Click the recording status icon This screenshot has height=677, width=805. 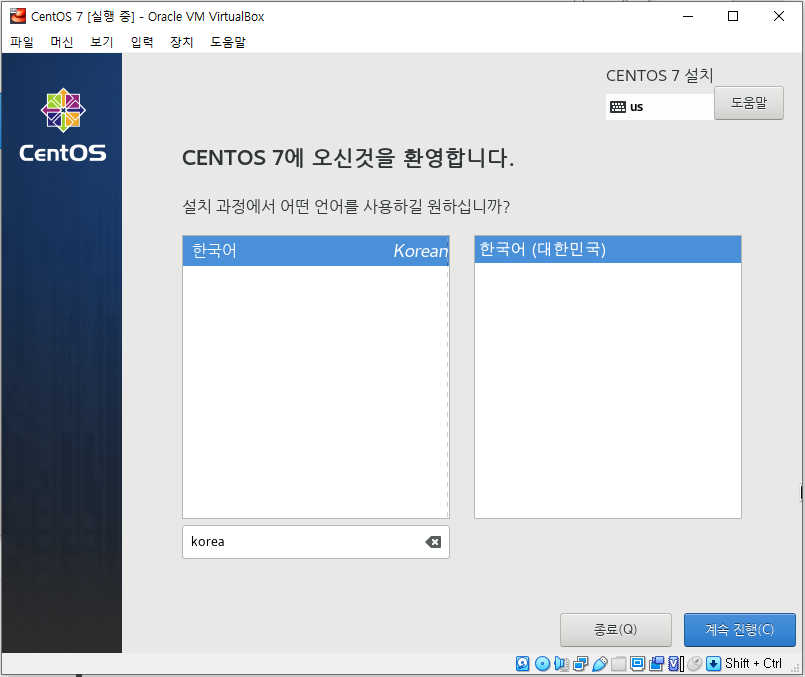click(657, 664)
